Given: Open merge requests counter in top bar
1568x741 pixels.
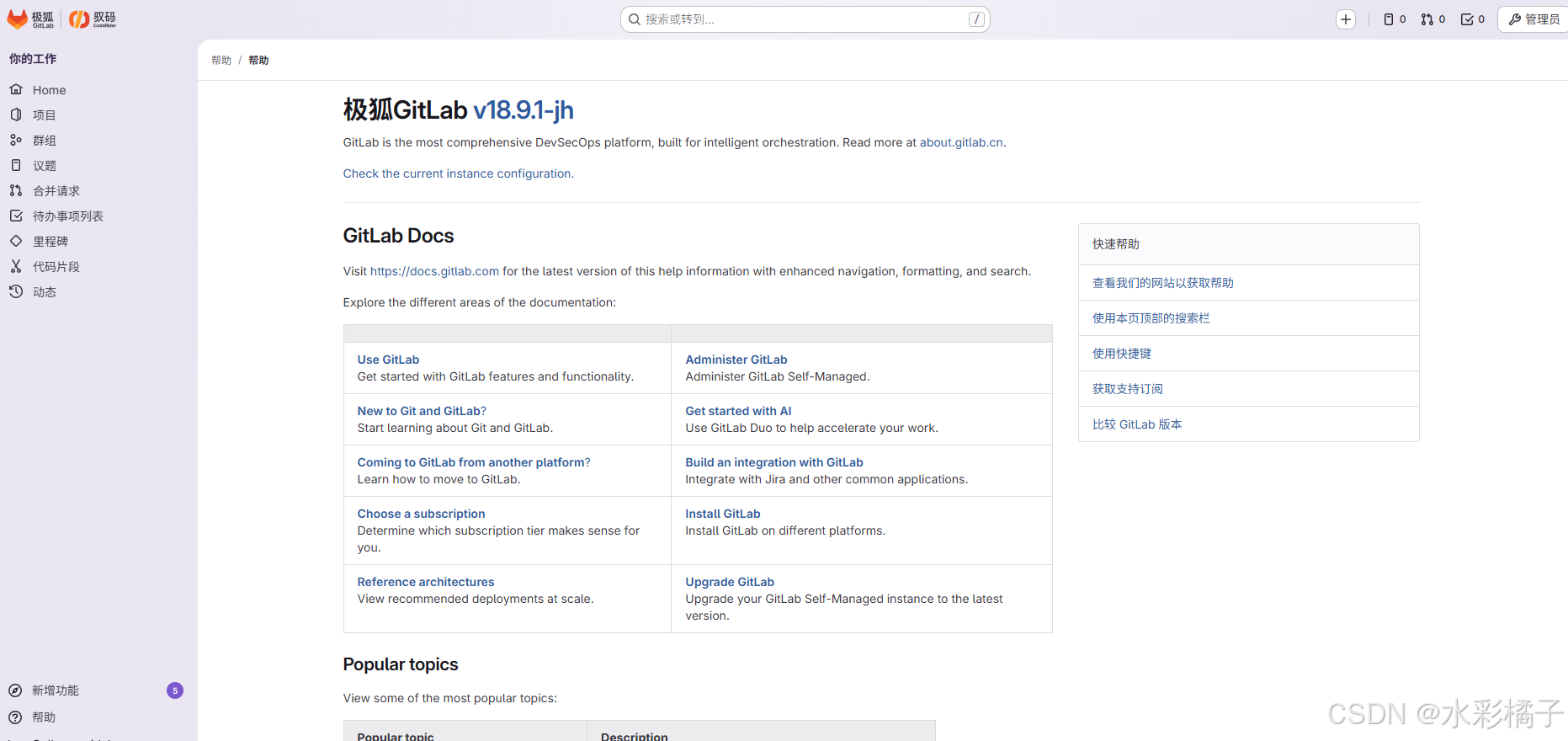Looking at the screenshot, I should tap(1432, 19).
